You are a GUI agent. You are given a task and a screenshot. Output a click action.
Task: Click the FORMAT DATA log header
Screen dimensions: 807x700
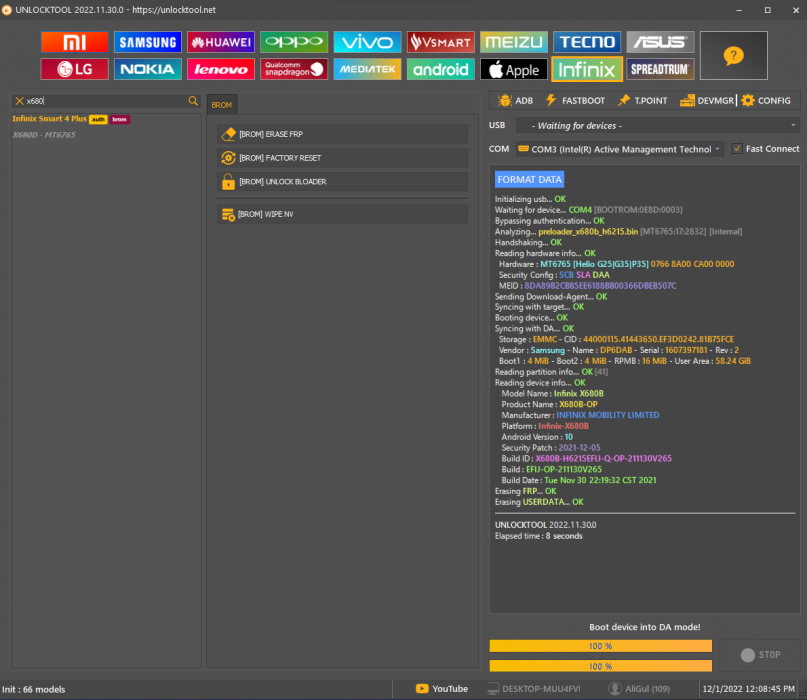(529, 180)
